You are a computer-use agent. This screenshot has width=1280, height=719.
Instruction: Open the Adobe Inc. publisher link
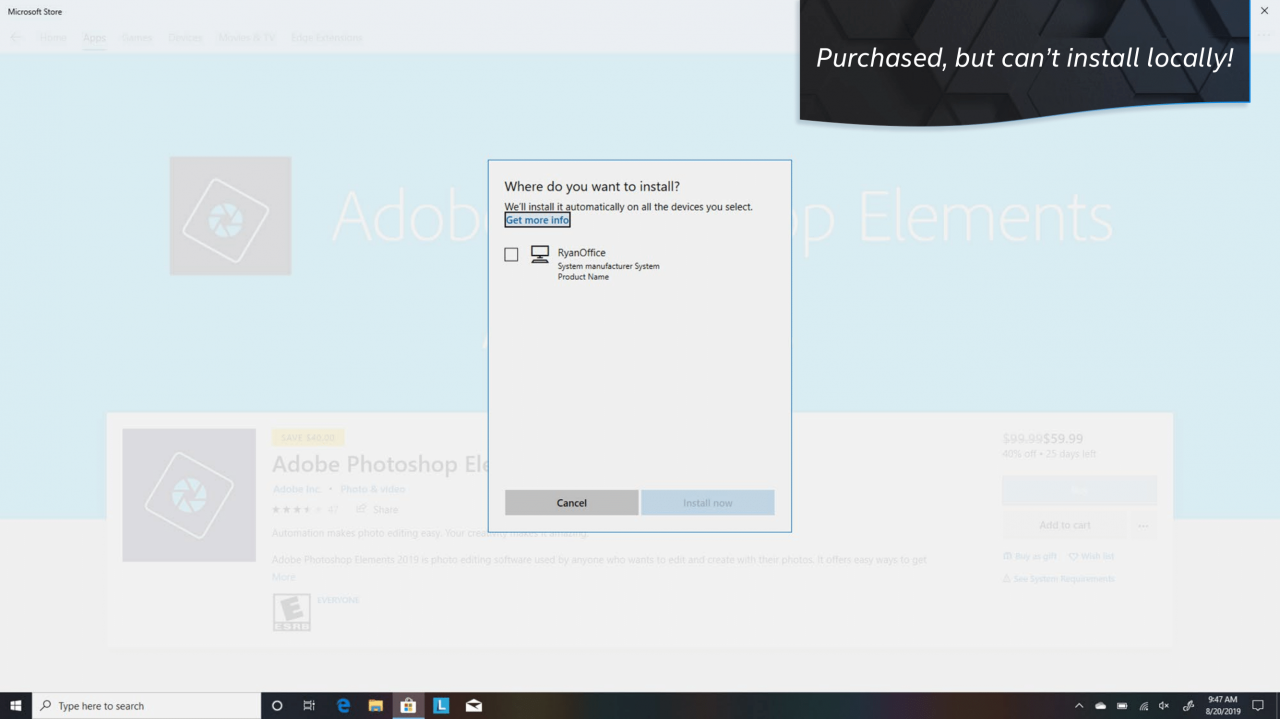[x=297, y=489]
